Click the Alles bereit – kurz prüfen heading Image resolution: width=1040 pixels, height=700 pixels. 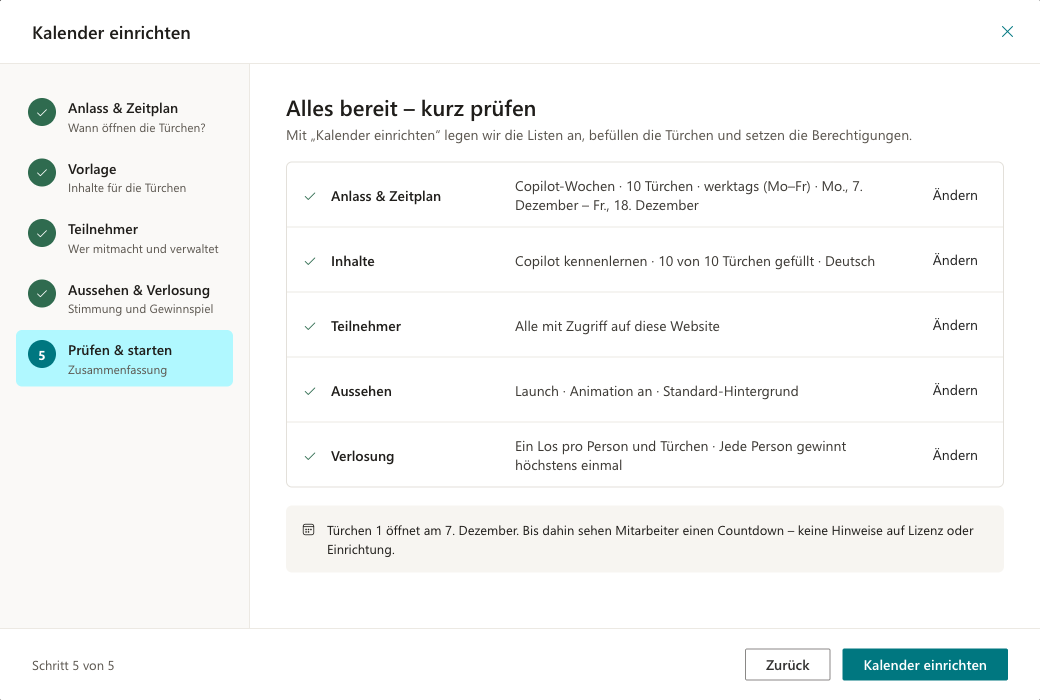411,108
